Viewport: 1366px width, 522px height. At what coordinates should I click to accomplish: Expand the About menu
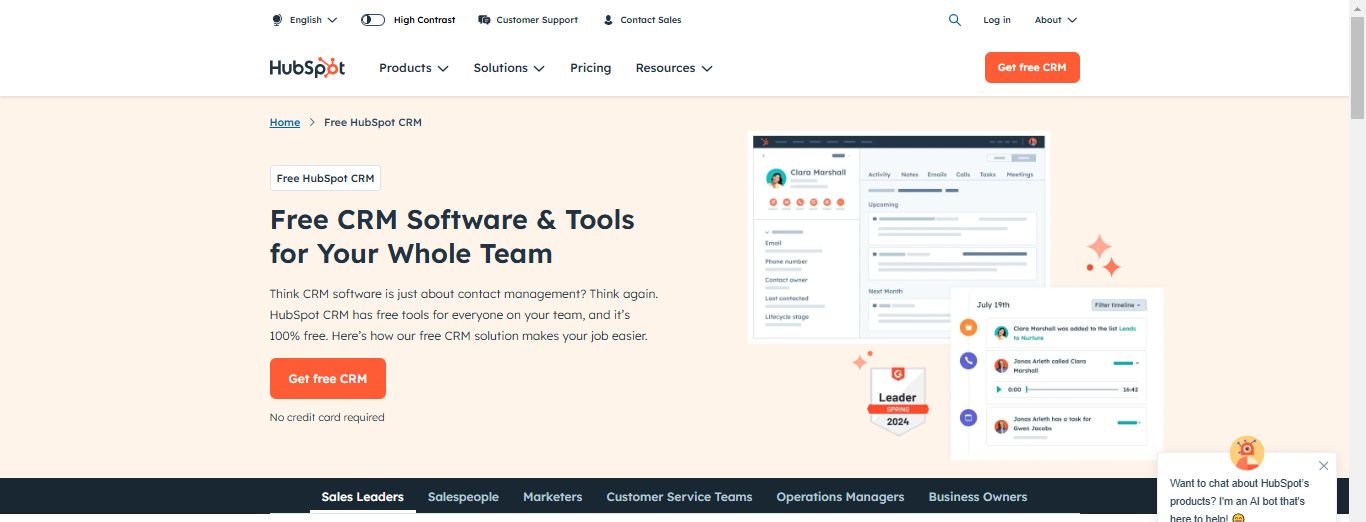[x=1056, y=20]
